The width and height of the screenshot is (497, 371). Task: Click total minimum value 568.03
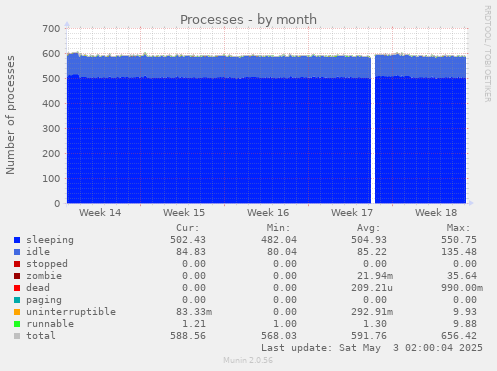pyautogui.click(x=279, y=336)
